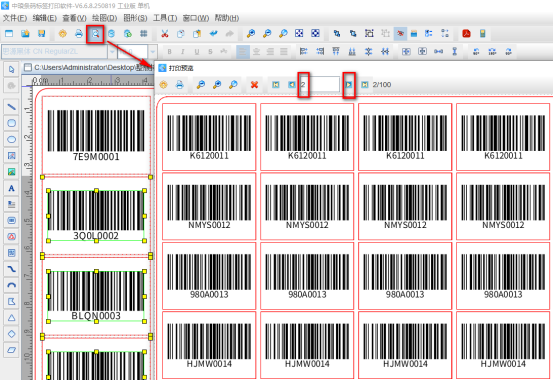The height and width of the screenshot is (380, 554).
Task: Click the printer icon in the print preview toolbar
Action: tap(179, 84)
